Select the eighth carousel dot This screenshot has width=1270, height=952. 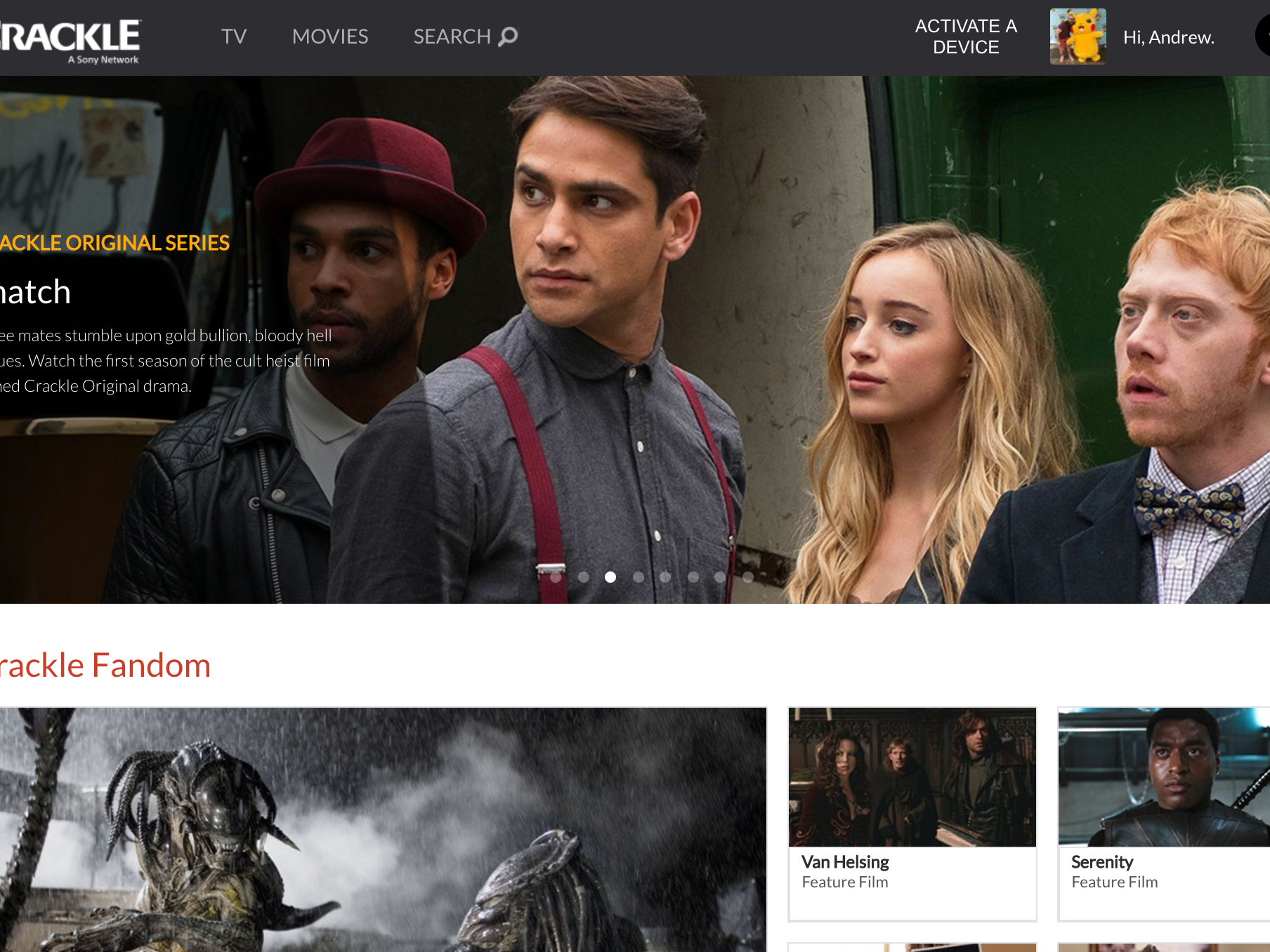748,577
